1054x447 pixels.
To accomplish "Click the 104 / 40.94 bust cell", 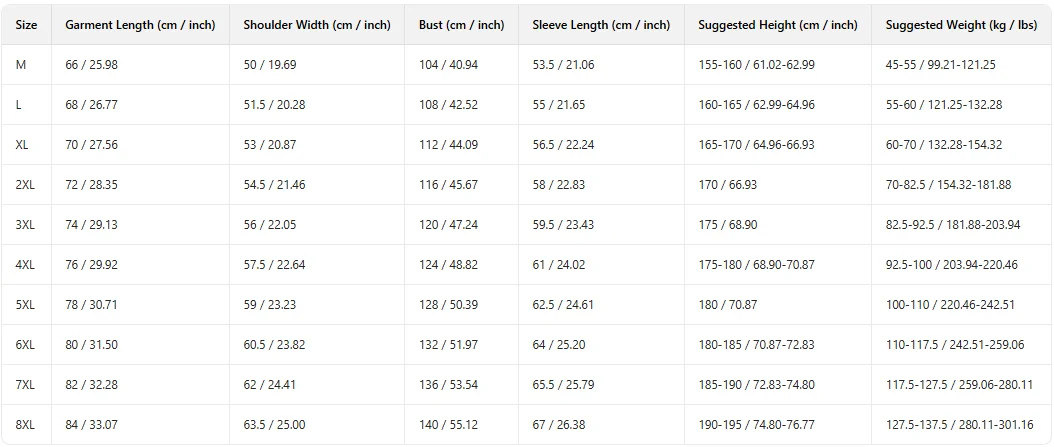I will pyautogui.click(x=448, y=65).
